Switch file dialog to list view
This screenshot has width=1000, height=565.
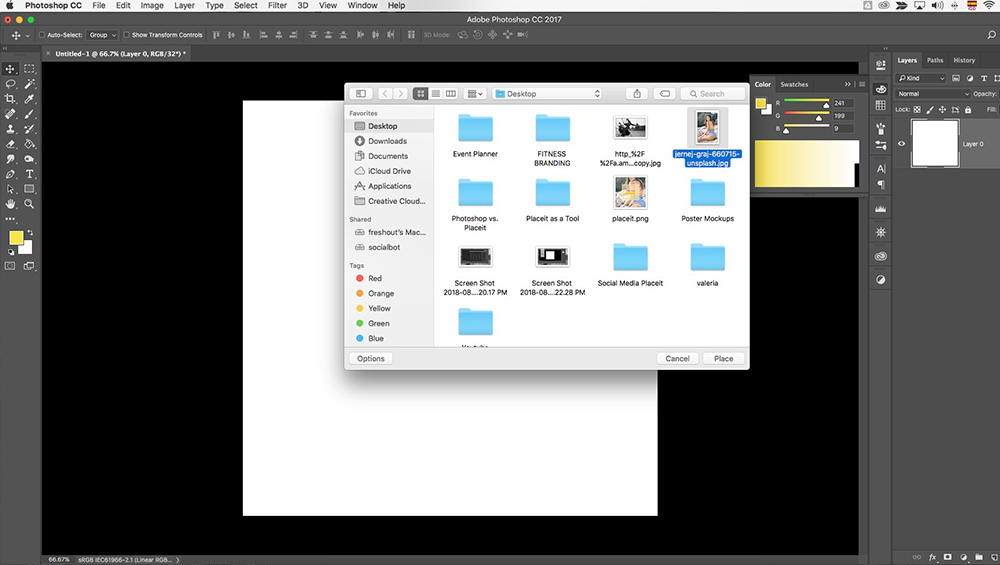[x=436, y=94]
